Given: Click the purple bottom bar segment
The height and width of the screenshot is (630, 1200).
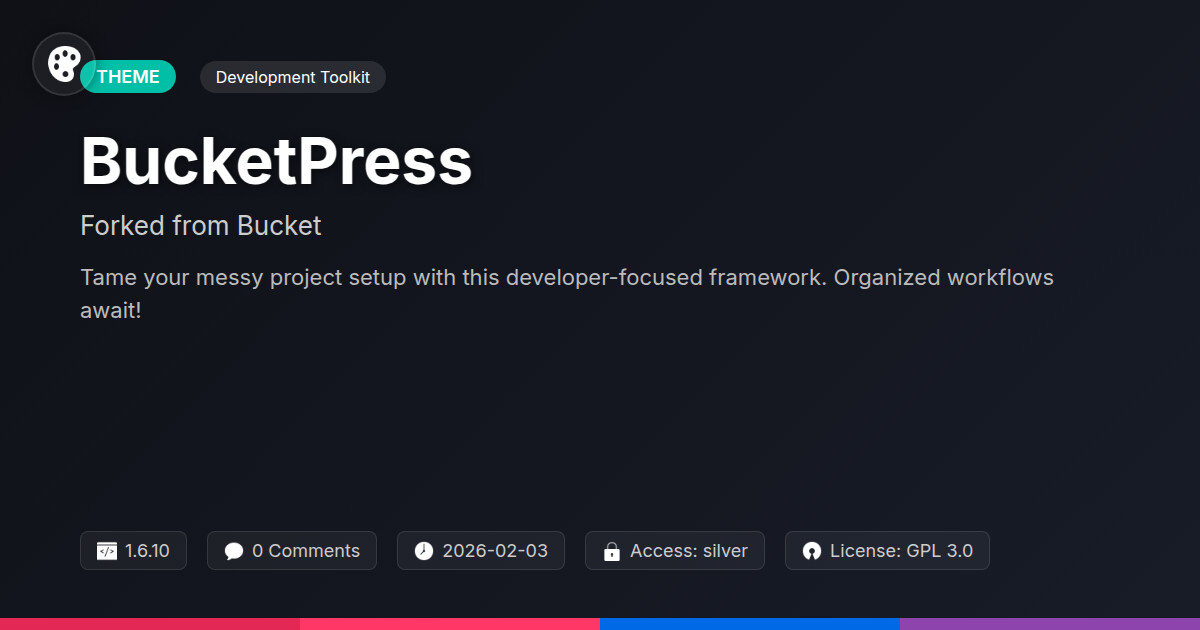Looking at the screenshot, I should [x=1050, y=623].
